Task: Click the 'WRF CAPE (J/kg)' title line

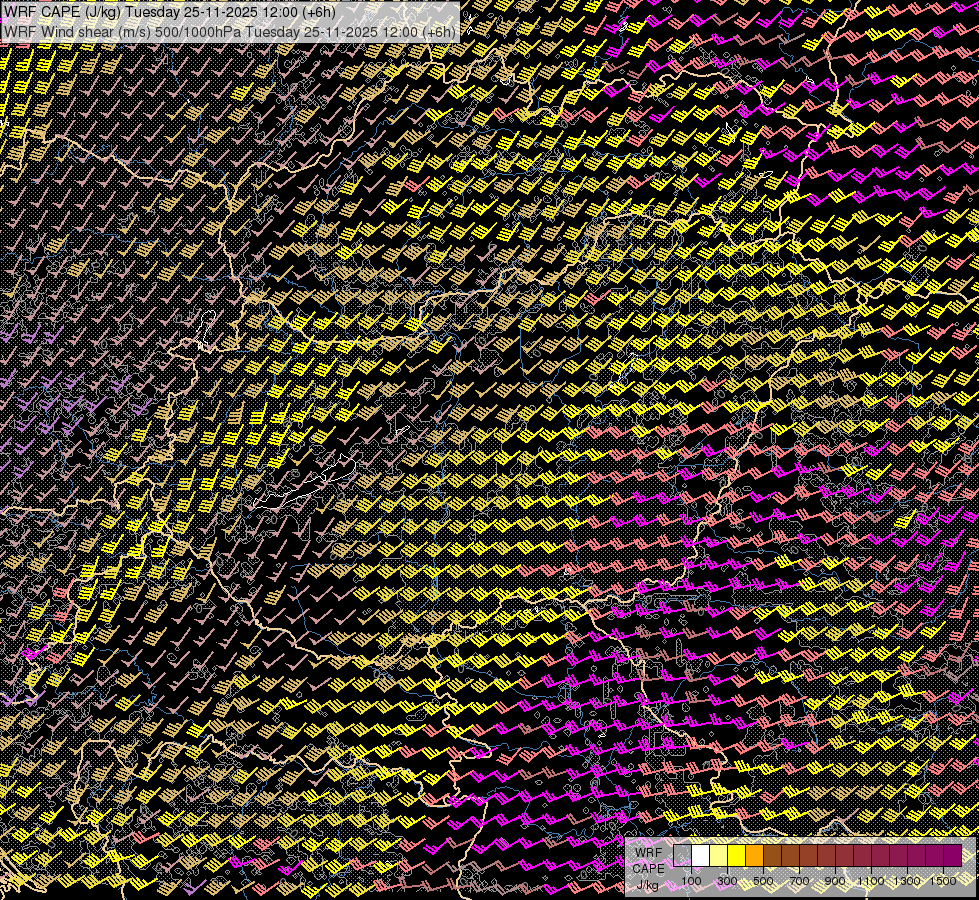Action: (x=169, y=12)
